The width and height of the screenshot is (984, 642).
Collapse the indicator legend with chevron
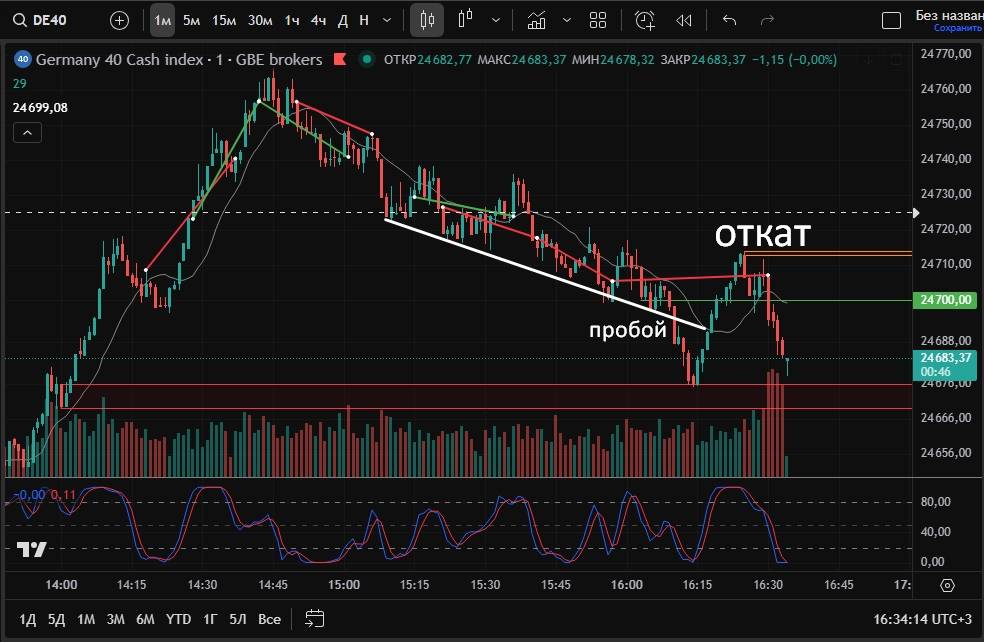tap(27, 133)
